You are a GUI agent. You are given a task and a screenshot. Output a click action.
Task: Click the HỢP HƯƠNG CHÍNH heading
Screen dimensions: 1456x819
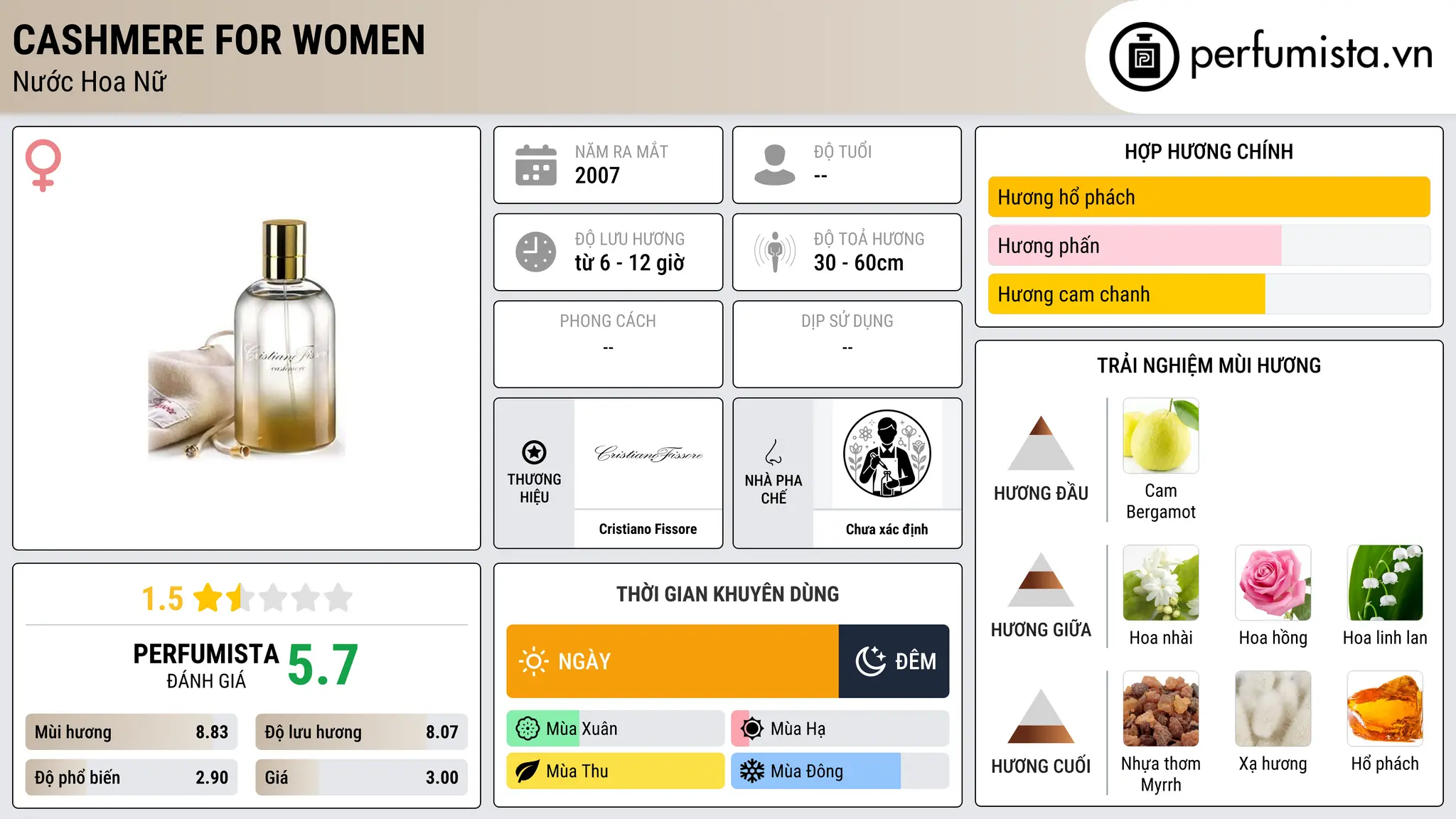click(x=1209, y=151)
